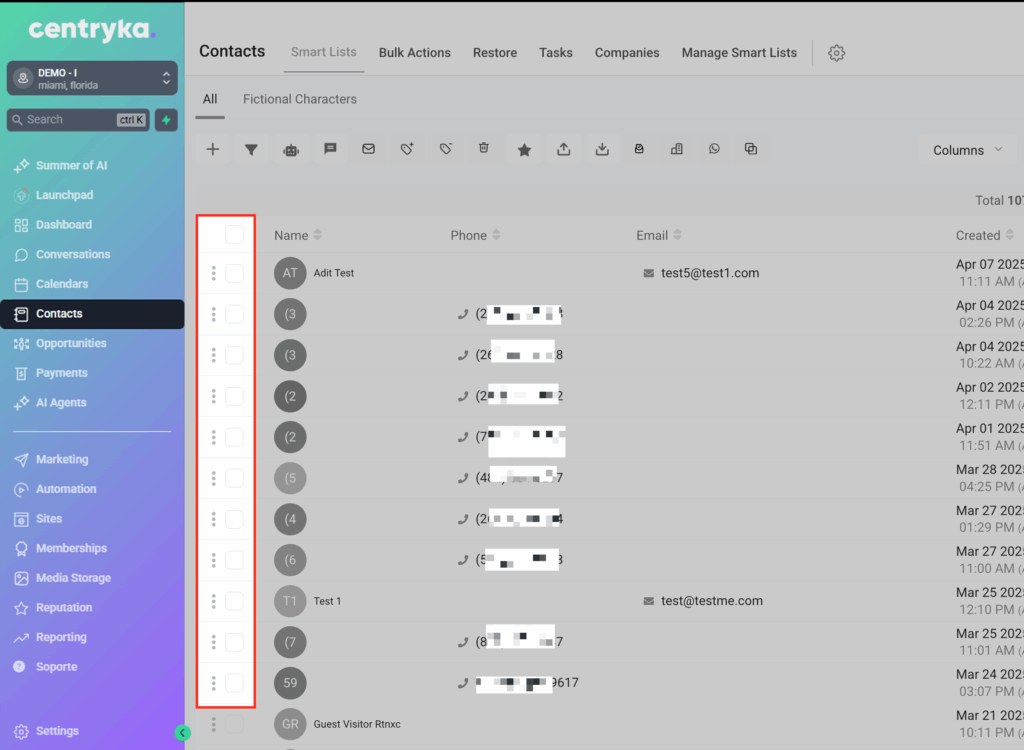Viewport: 1024px width, 750px height.
Task: Sort contacts by the Name column
Action: point(298,236)
